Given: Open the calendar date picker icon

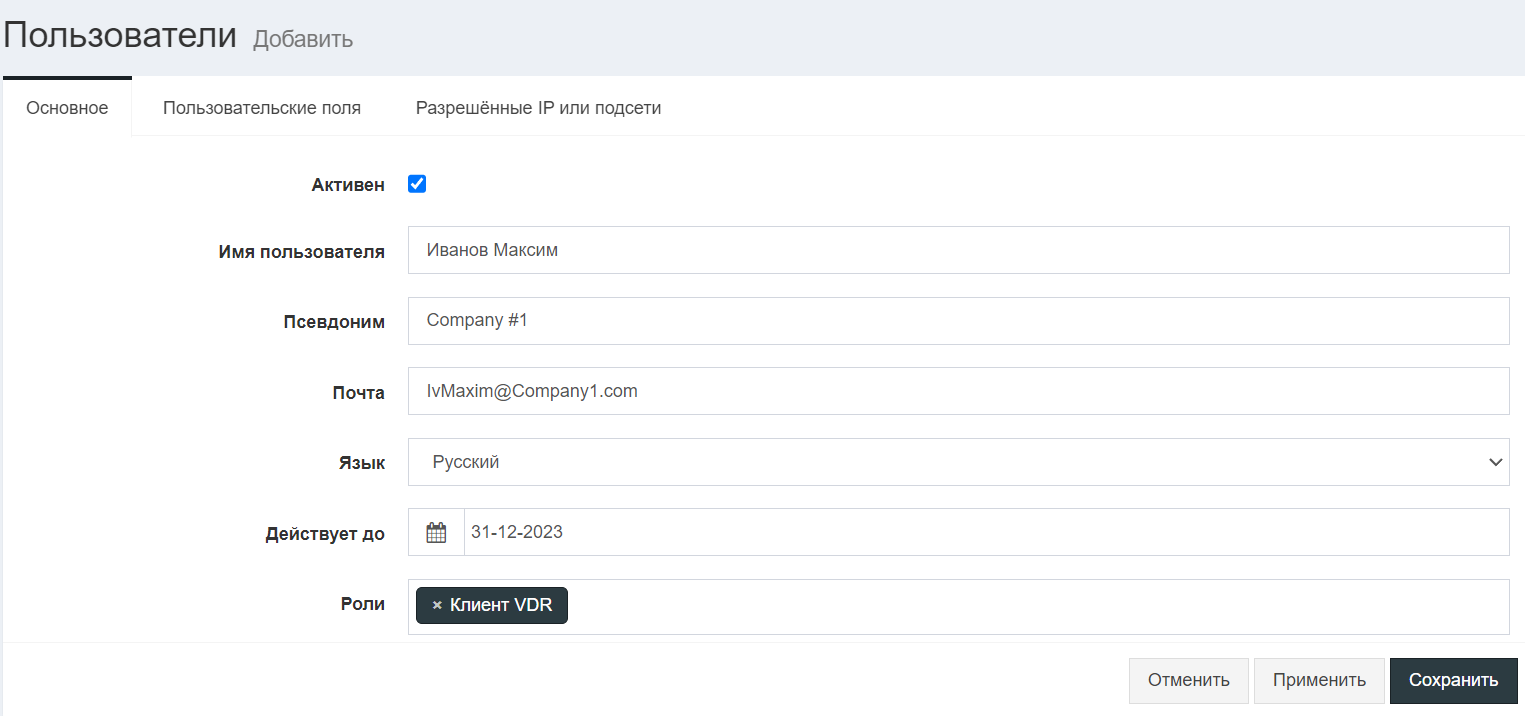Looking at the screenshot, I should click(436, 533).
